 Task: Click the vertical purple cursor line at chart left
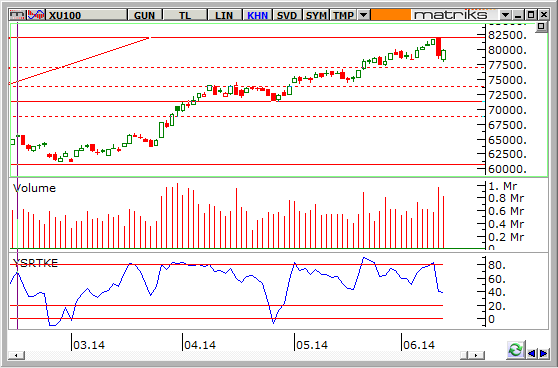[x=17, y=176]
